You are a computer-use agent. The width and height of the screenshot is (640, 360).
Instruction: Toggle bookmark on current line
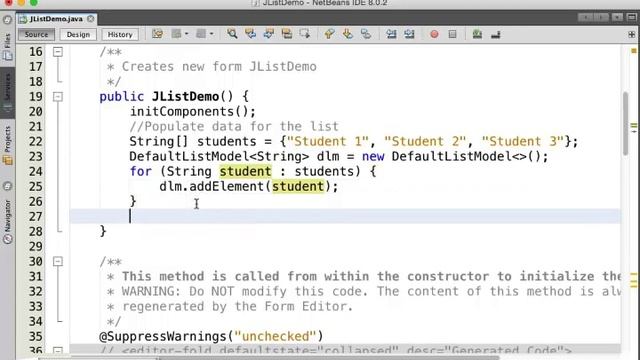pos(366,34)
